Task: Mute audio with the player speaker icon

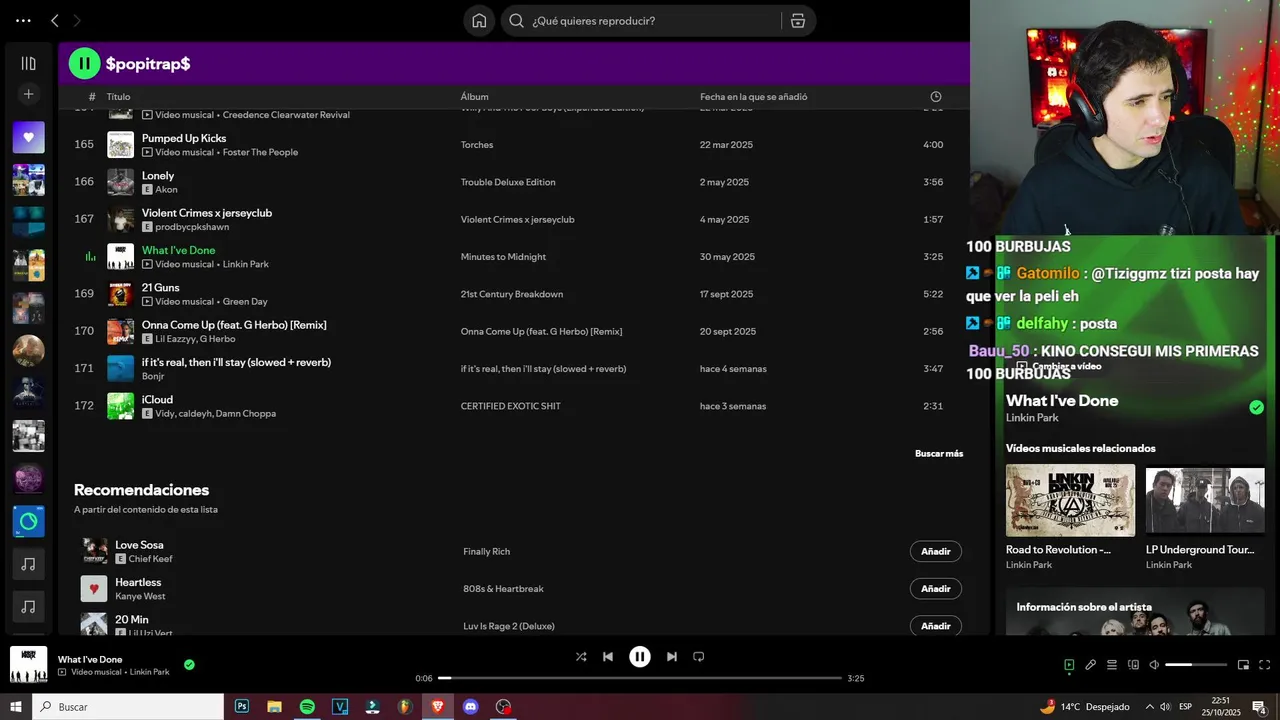Action: click(1154, 665)
